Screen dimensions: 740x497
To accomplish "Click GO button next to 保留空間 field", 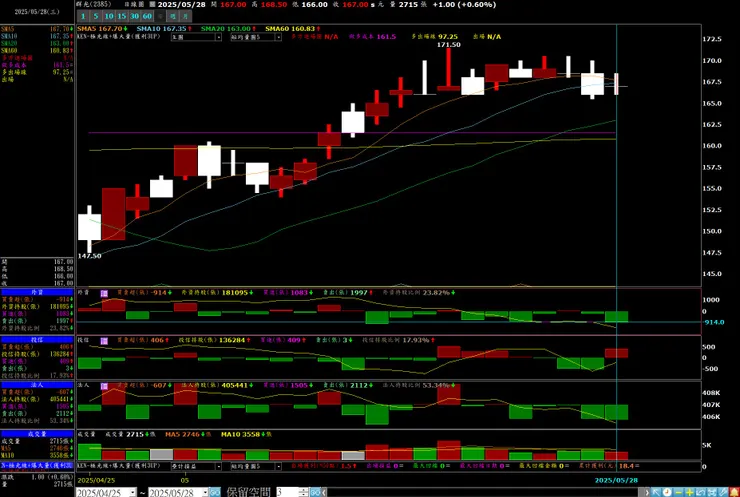I will click(316, 492).
